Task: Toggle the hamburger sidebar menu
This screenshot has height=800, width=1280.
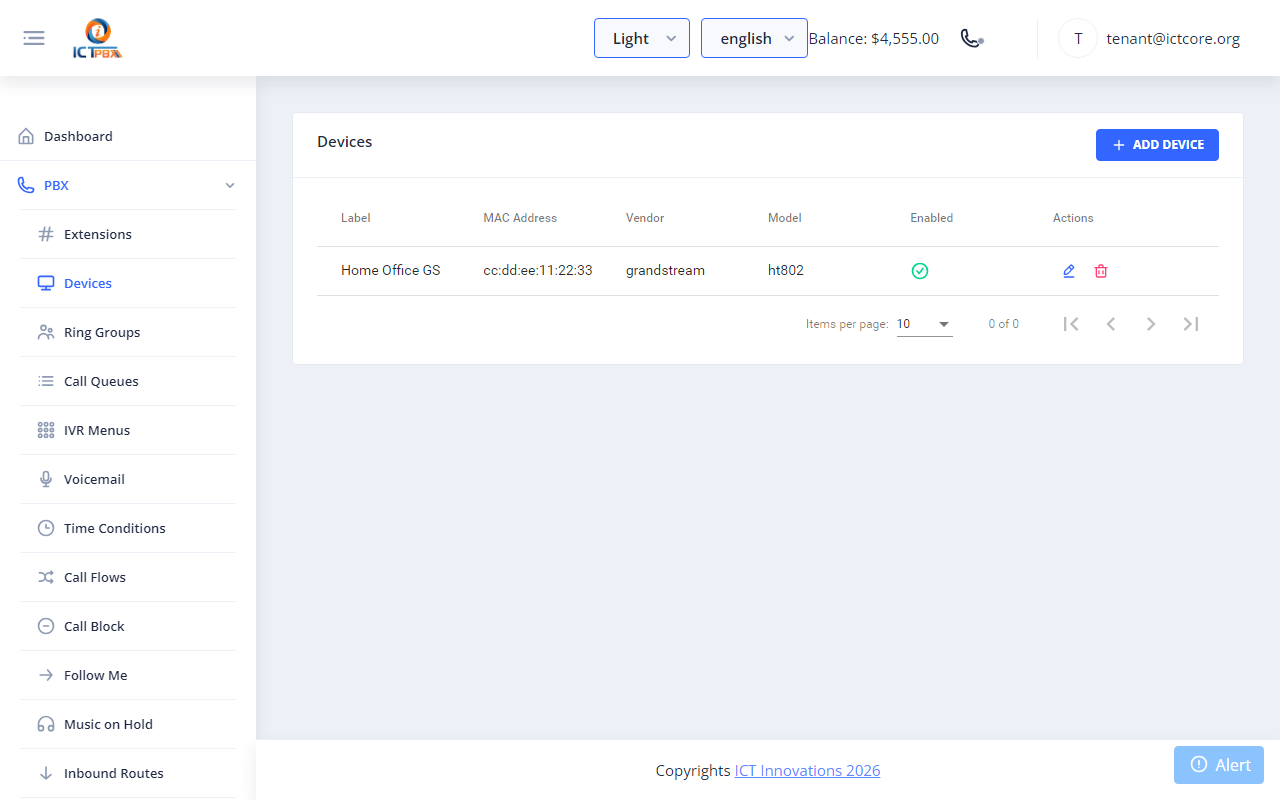Action: [x=34, y=38]
